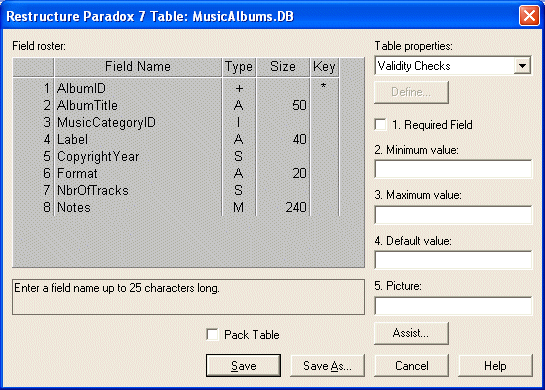Viewport: 545px width, 390px height.
Task: Click the Picture input field
Action: (x=453, y=306)
